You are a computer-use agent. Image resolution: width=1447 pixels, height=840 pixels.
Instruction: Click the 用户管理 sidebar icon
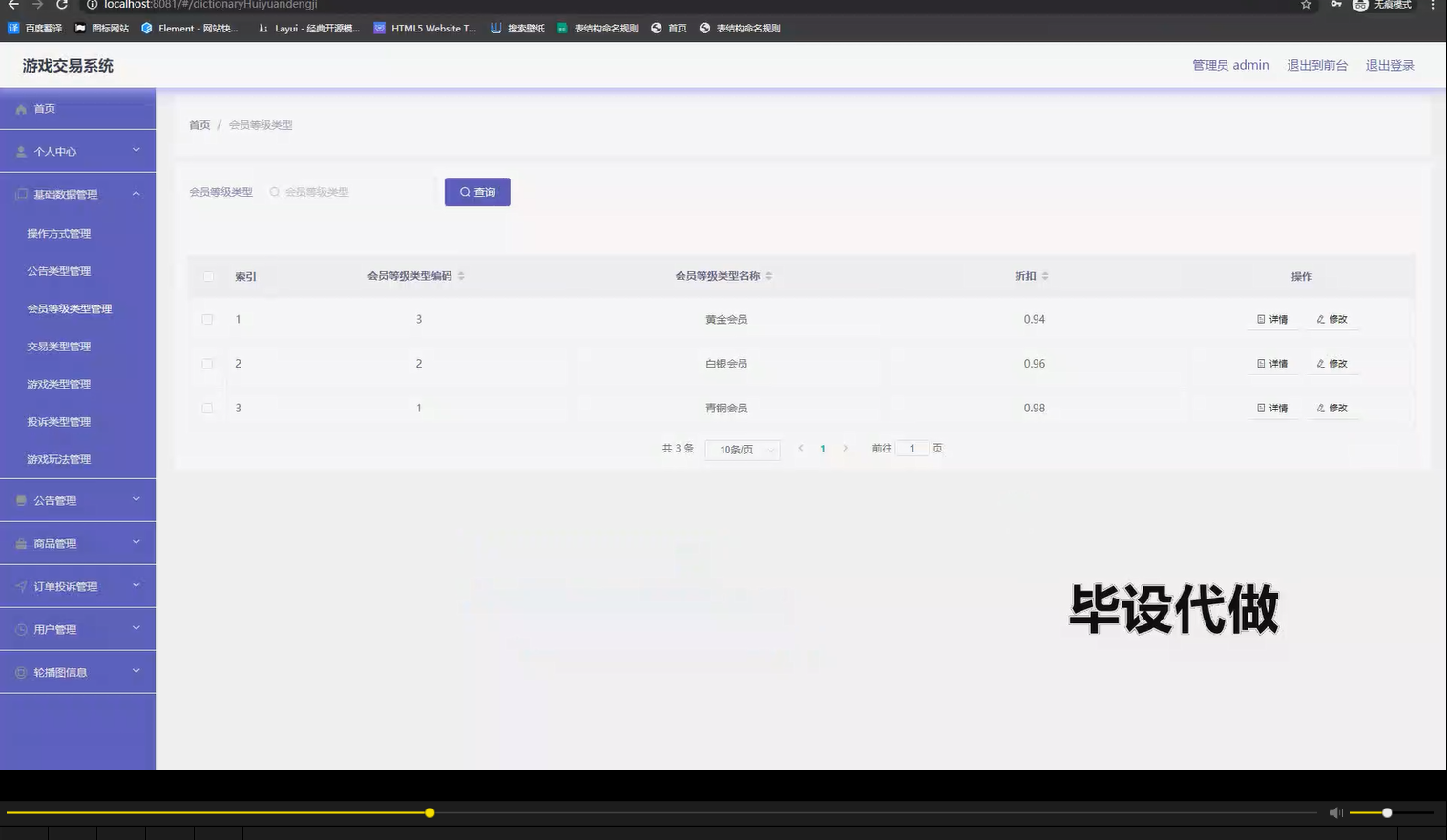[21, 629]
